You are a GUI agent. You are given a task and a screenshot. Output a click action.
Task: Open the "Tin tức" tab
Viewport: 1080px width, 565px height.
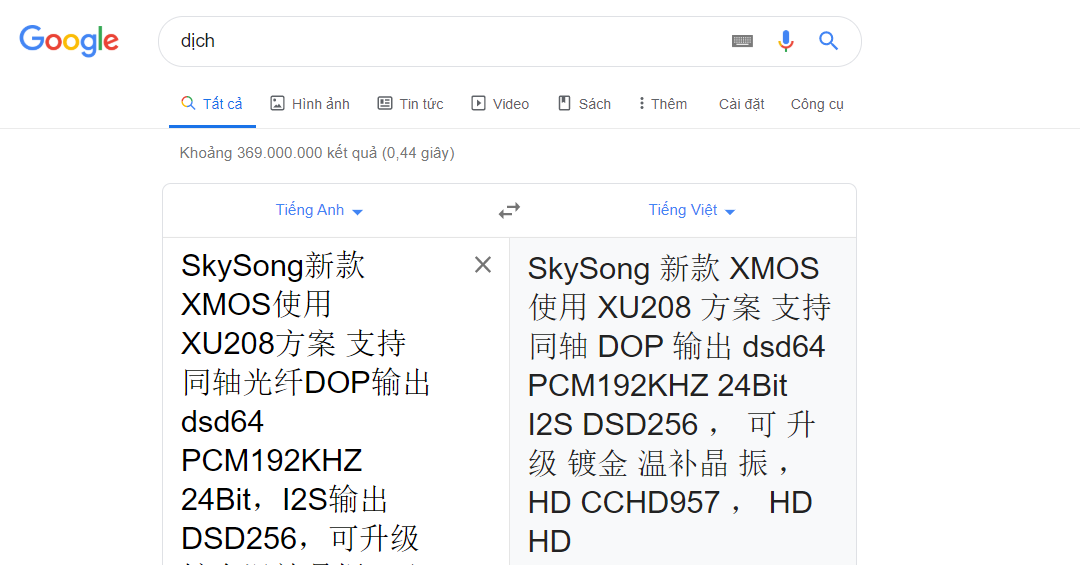(x=411, y=104)
